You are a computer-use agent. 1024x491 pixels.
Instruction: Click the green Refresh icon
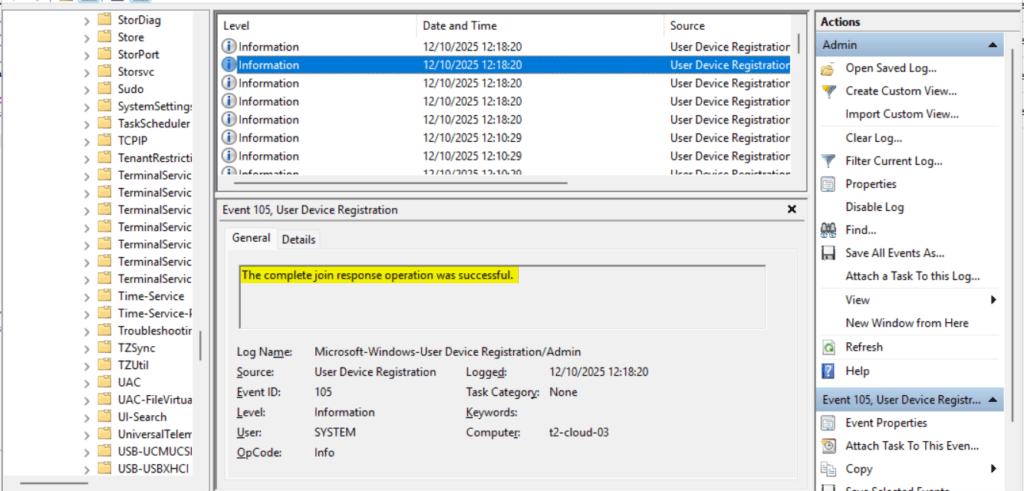tap(828, 347)
